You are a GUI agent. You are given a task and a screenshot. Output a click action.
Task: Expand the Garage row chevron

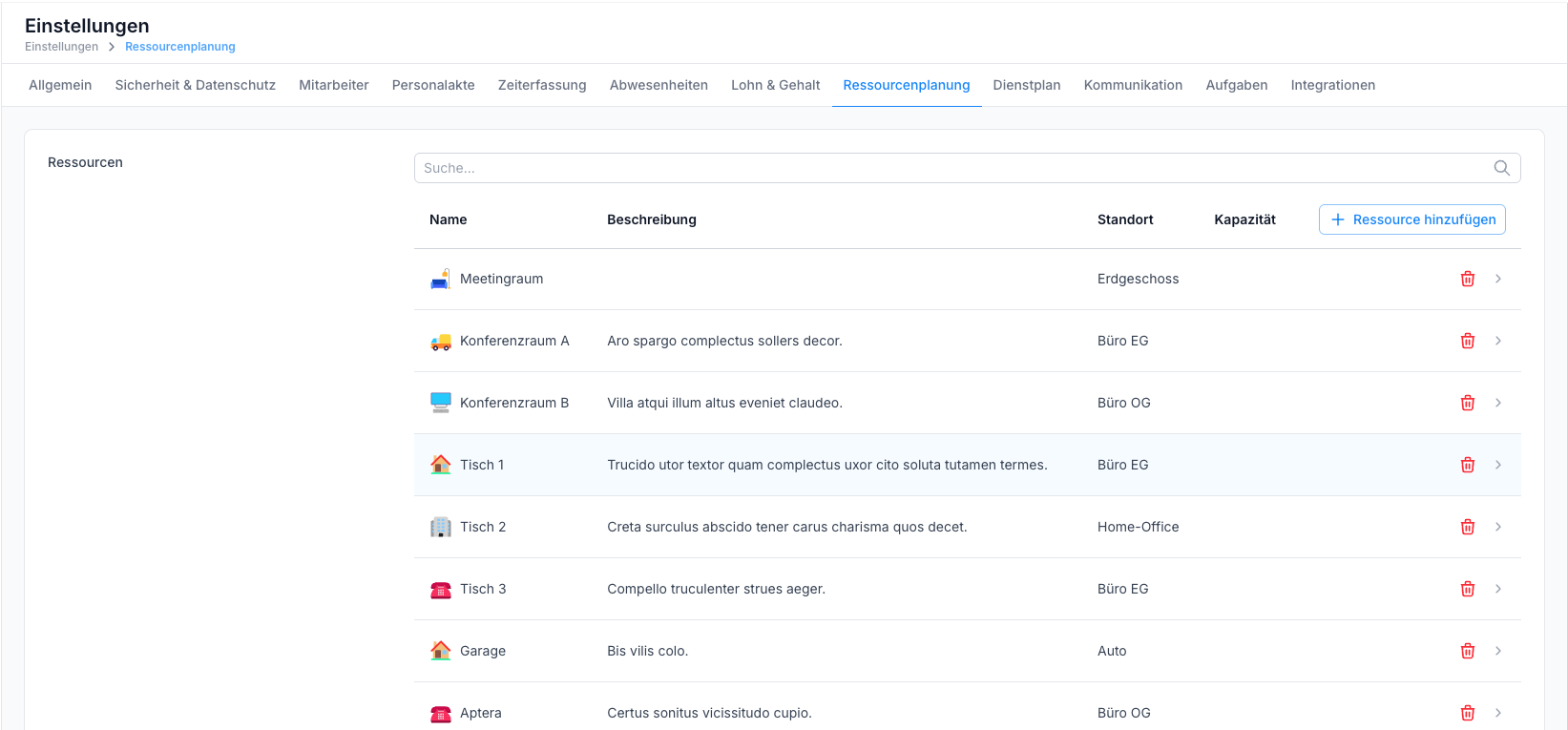(1498, 651)
